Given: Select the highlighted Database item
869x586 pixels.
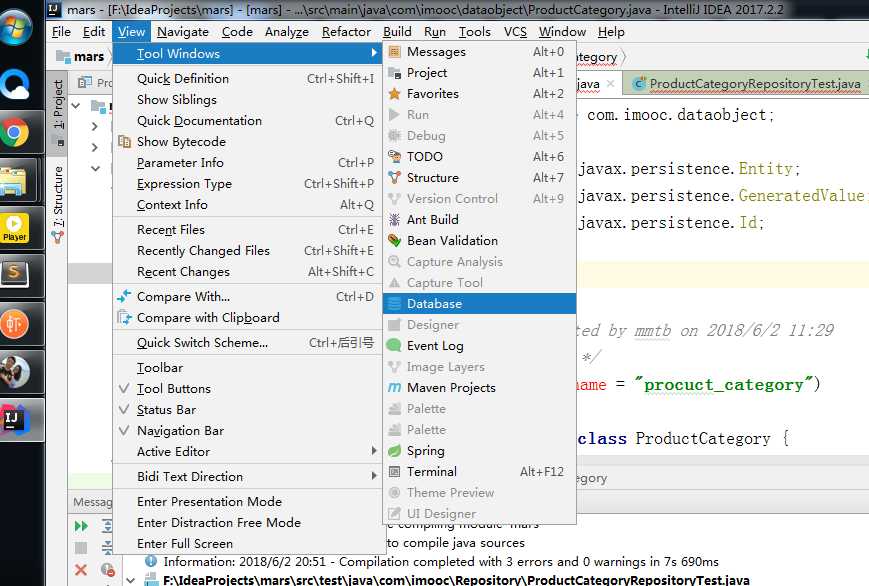Looking at the screenshot, I should [x=479, y=304].
